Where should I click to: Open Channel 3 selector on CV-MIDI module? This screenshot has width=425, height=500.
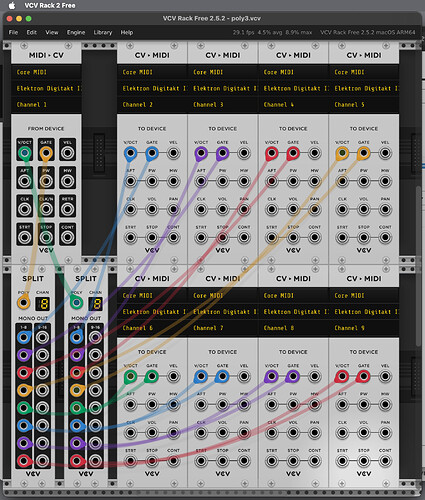223,105
